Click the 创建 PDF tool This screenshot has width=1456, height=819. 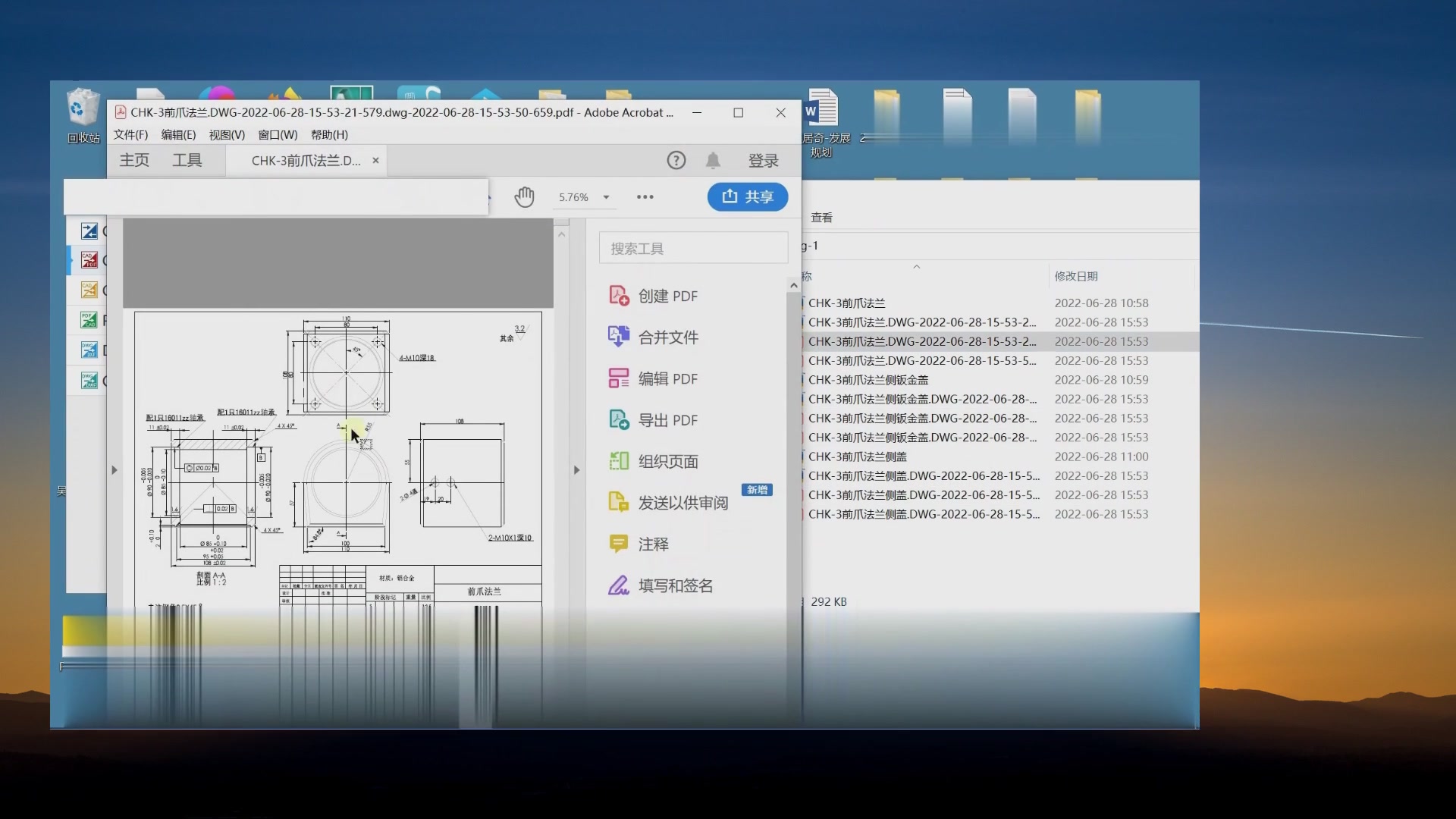(x=653, y=296)
